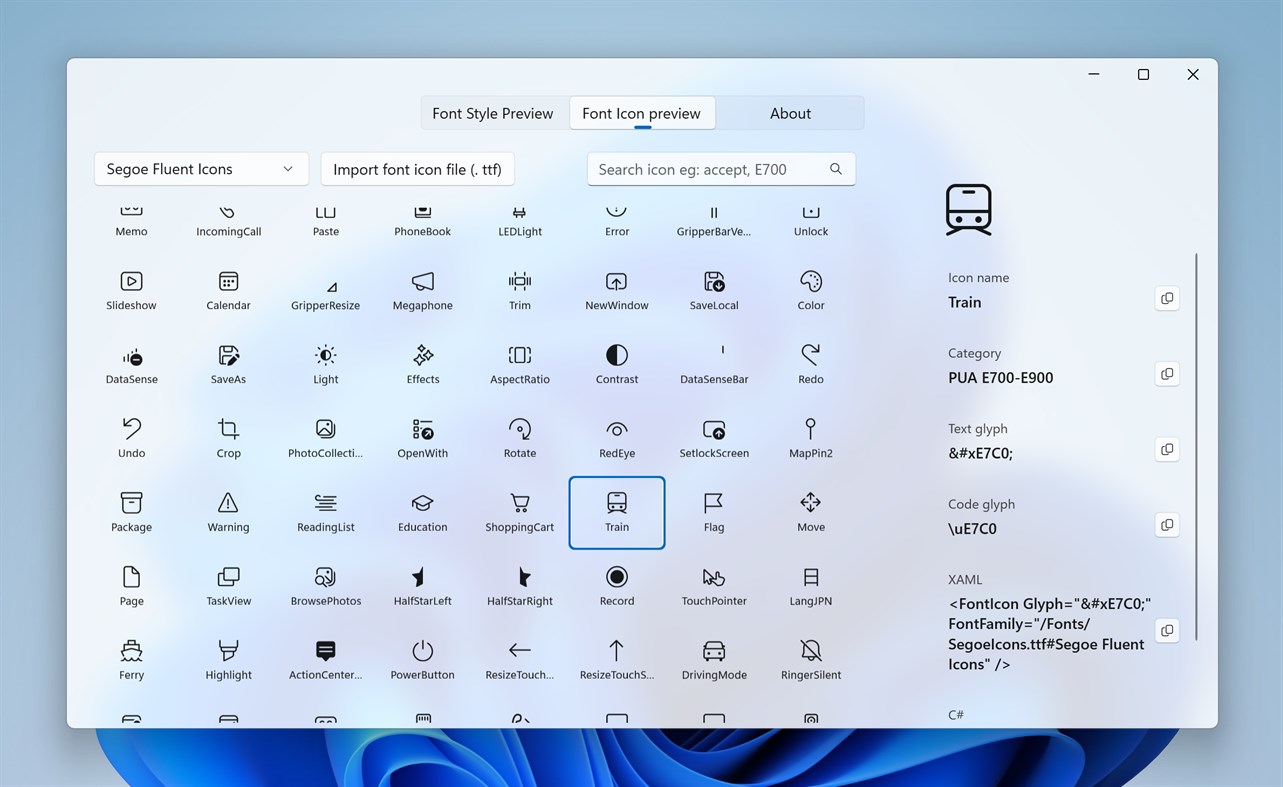
Task: Pick the OpenWith icon
Action: coord(422,439)
